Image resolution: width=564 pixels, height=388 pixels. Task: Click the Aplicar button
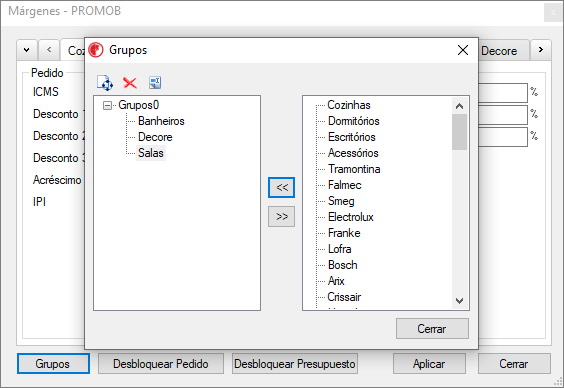429,364
